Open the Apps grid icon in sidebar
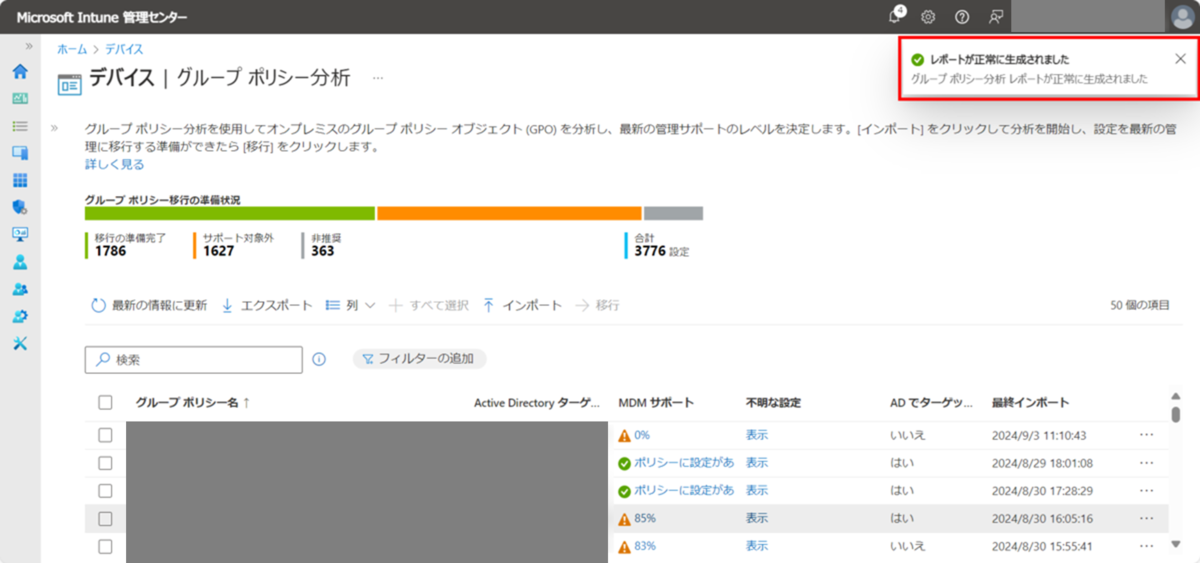The image size is (1200, 563). 20,180
